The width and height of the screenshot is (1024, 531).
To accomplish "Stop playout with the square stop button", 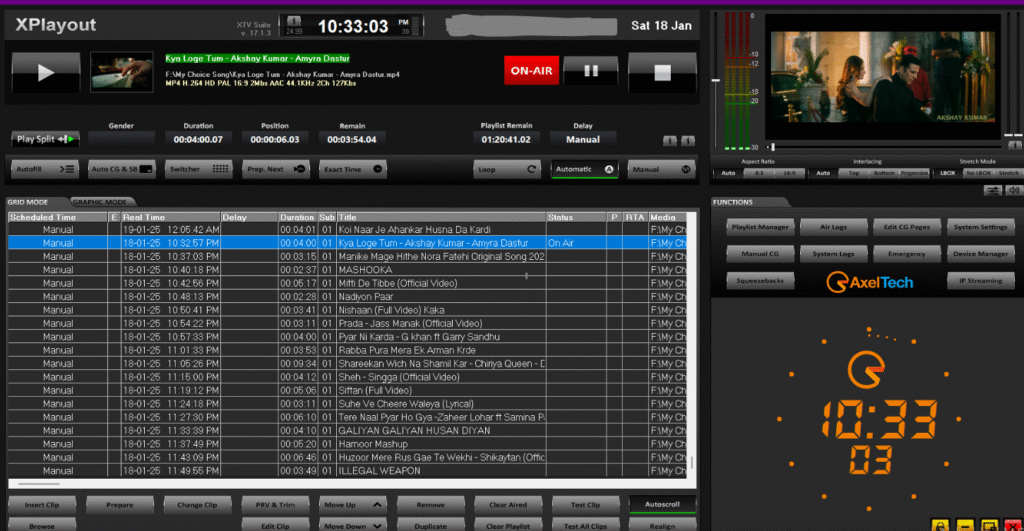I will coord(661,72).
